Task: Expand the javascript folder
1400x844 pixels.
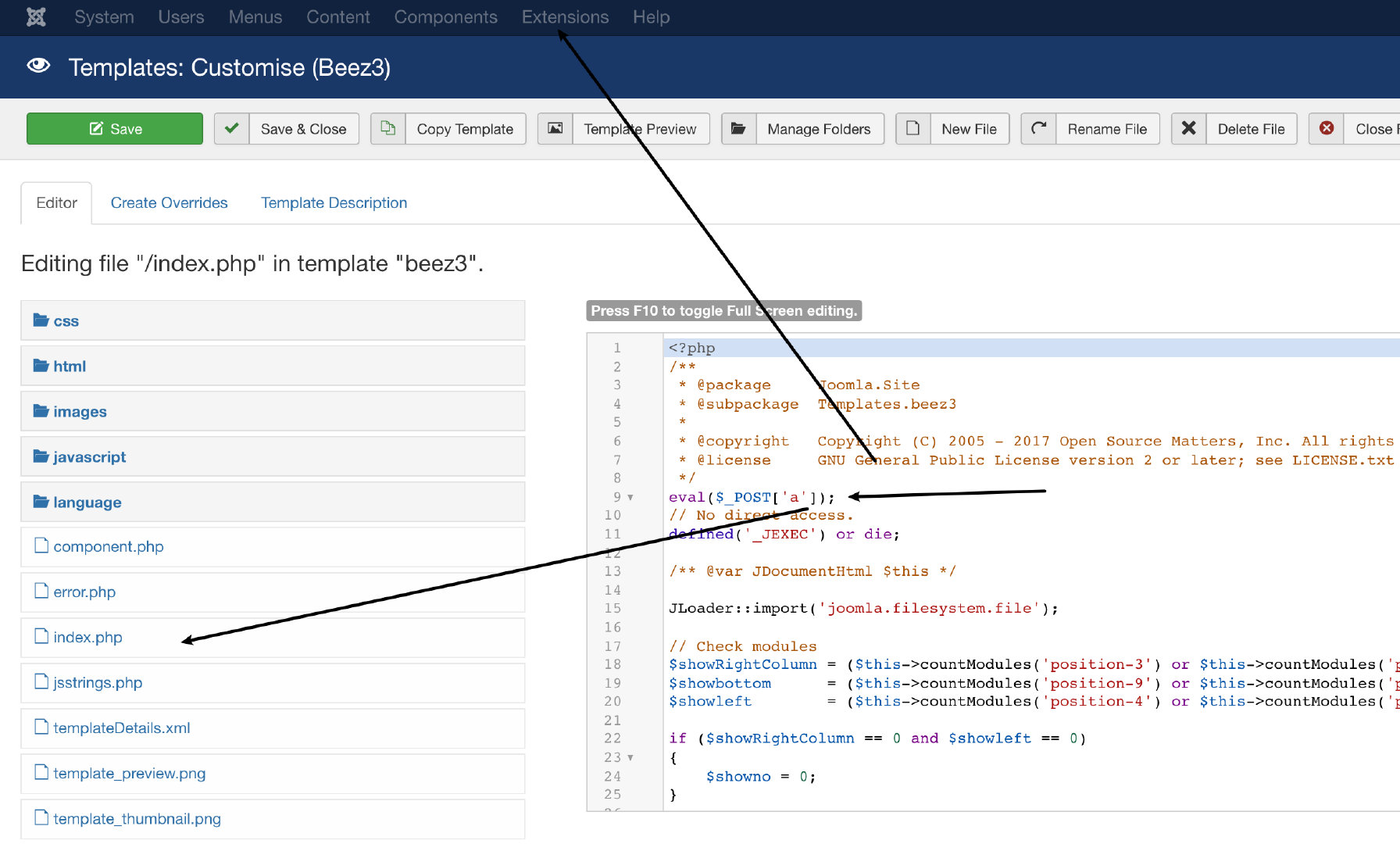Action: 273,456
